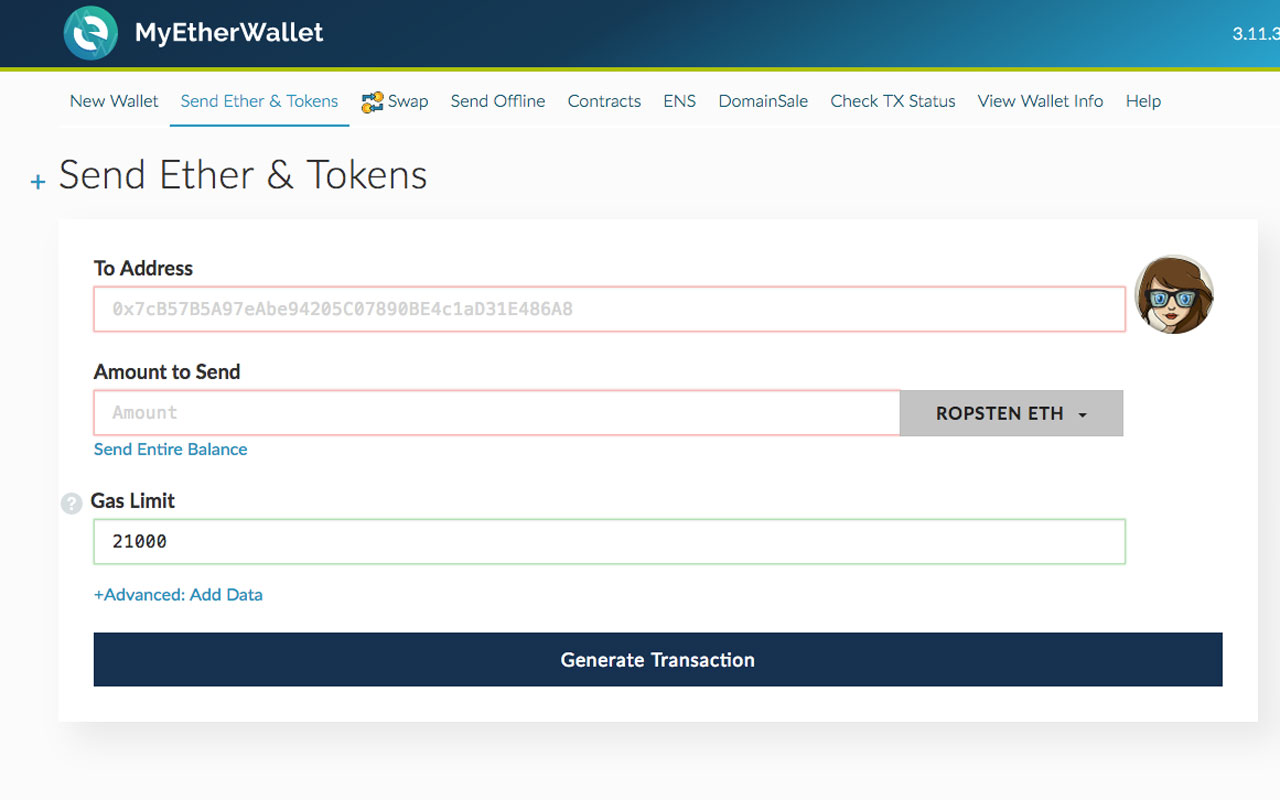Click the Gas Limit help question mark

point(71,503)
